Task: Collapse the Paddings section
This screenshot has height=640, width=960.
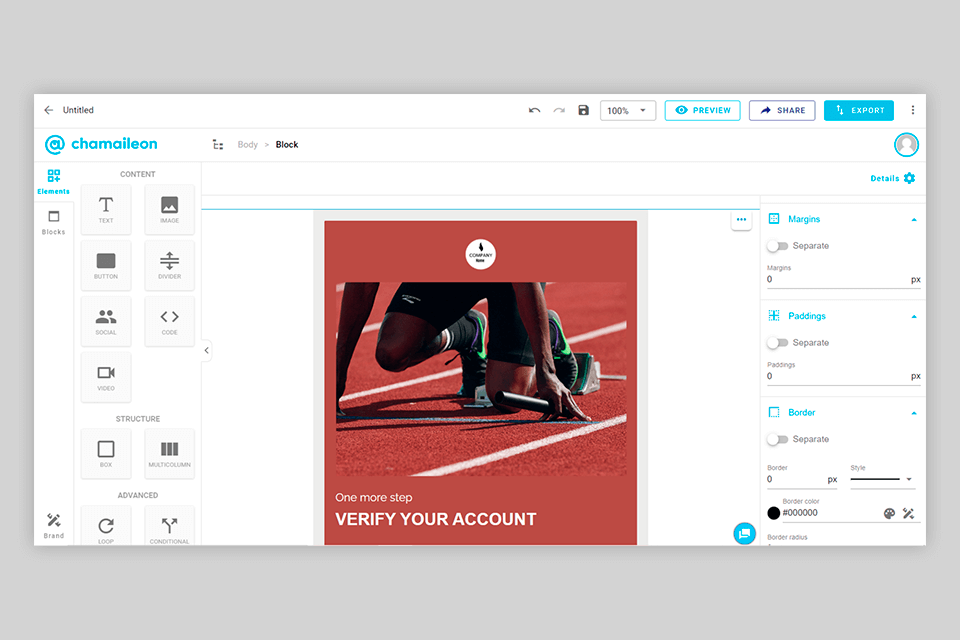Action: tap(913, 317)
